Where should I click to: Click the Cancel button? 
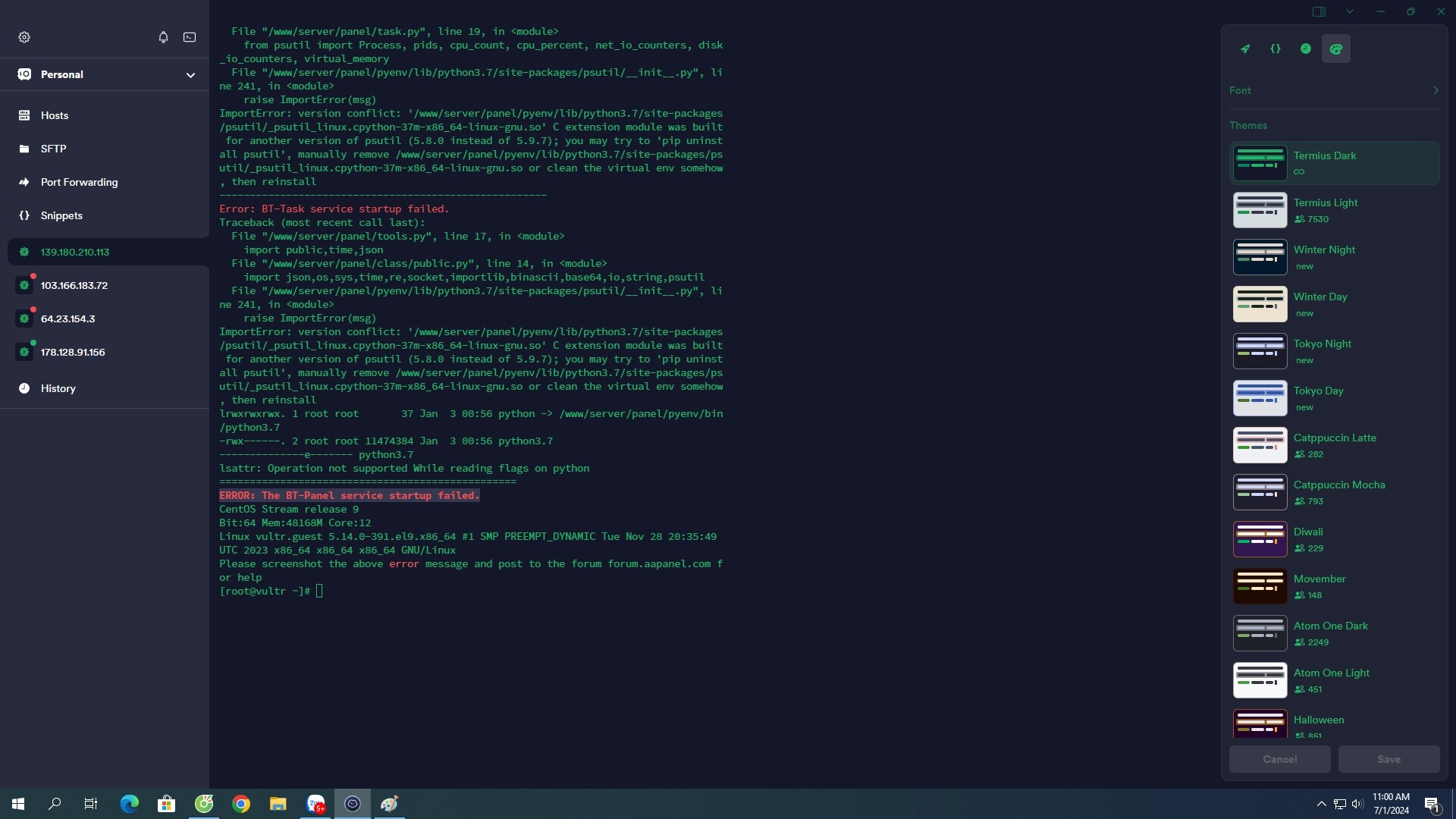(x=1279, y=759)
